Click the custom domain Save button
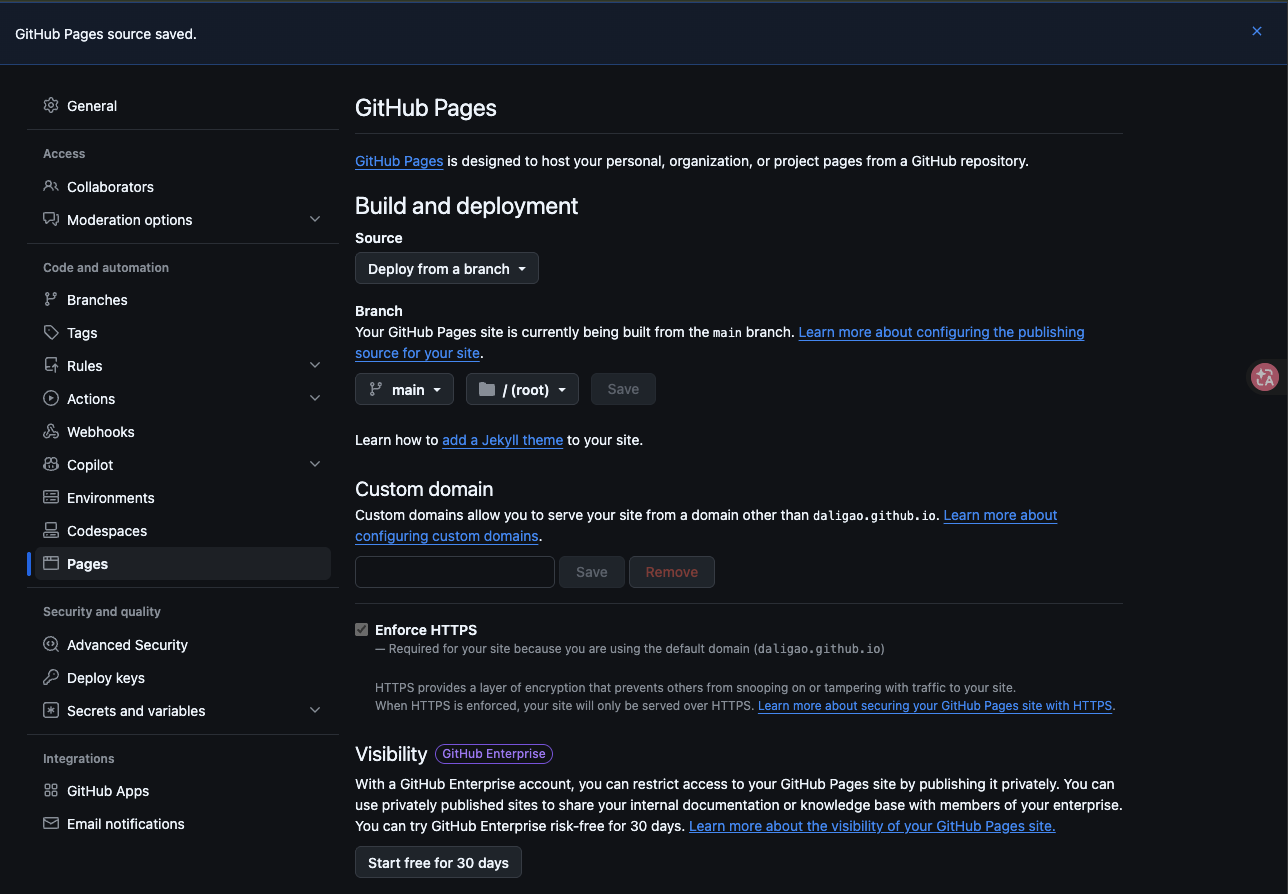Screen dimensions: 1288x894 (592, 572)
